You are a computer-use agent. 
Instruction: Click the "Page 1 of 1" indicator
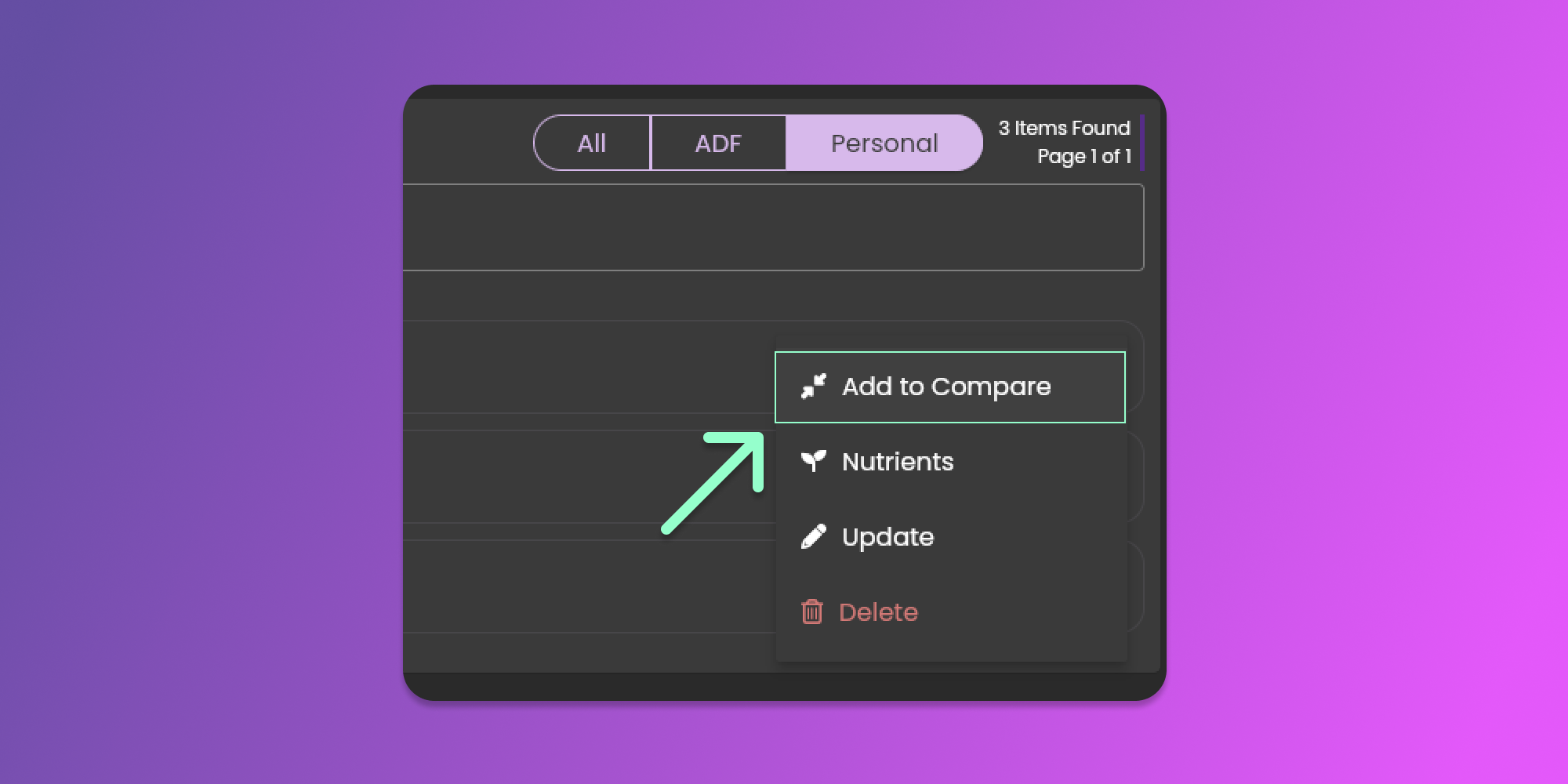pos(1084,156)
